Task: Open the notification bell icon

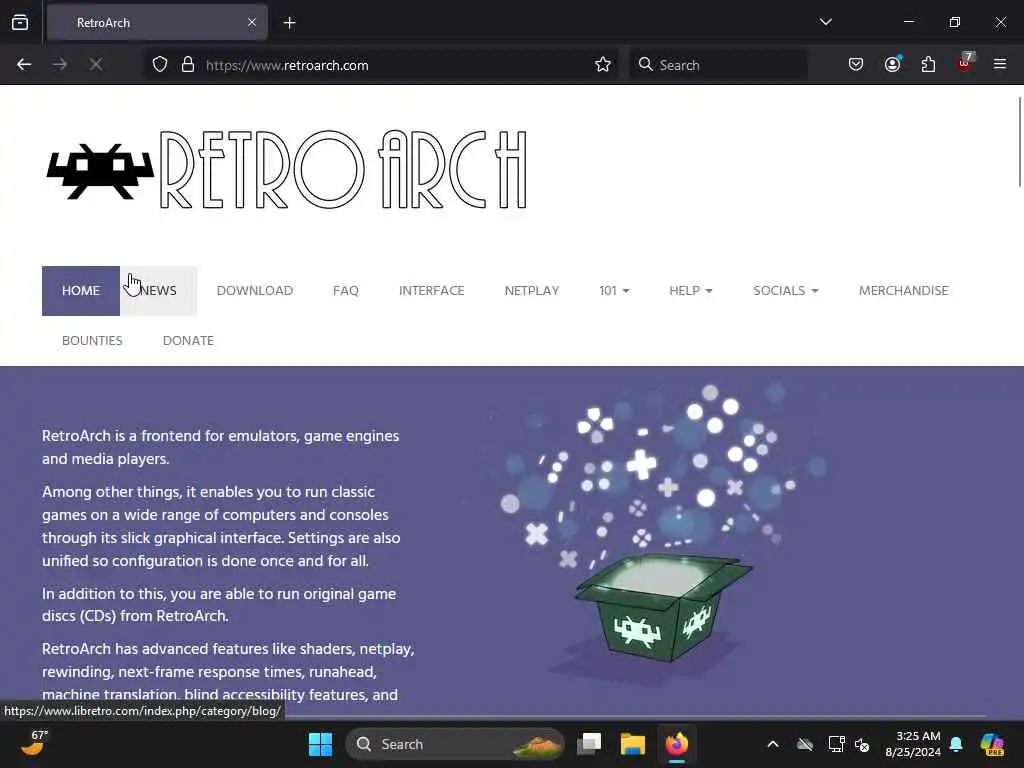Action: click(x=956, y=744)
